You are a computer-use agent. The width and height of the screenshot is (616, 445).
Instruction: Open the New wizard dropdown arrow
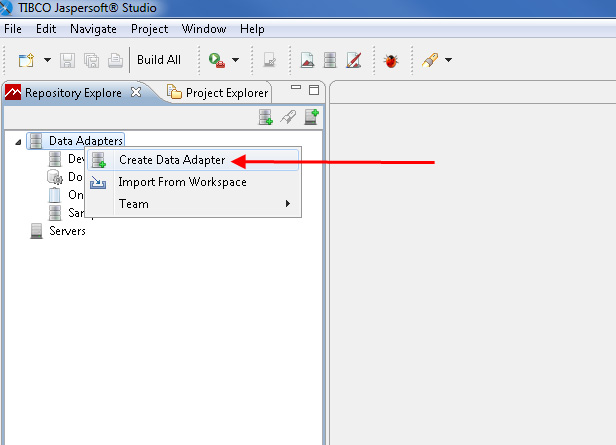tap(47, 60)
